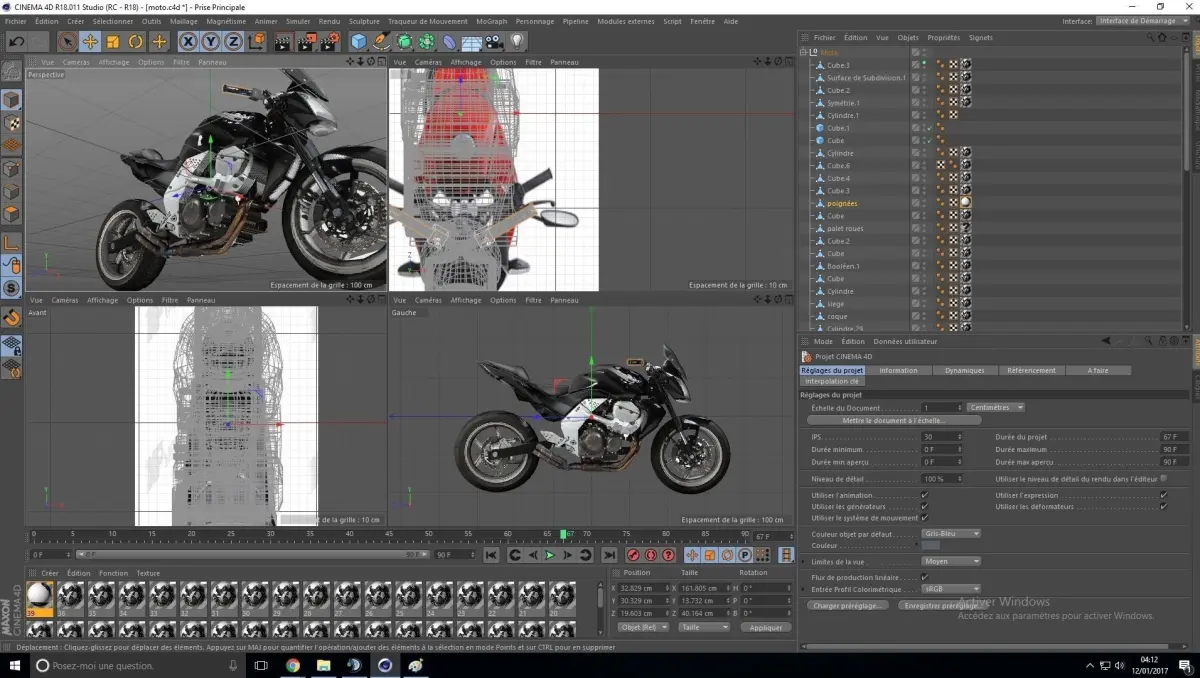Add a floor environment object

pyautogui.click(x=472, y=41)
